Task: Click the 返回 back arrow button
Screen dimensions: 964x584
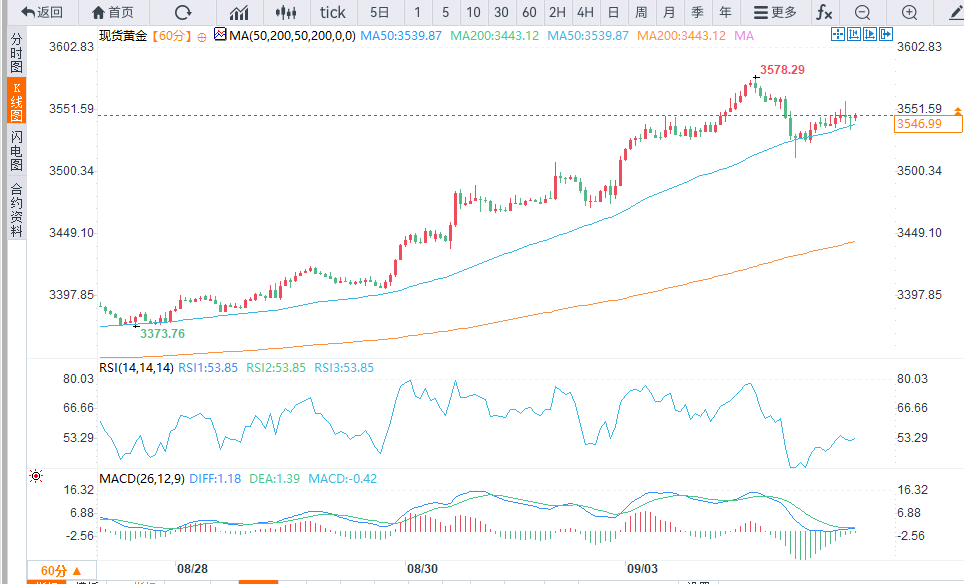Action: [x=41, y=12]
